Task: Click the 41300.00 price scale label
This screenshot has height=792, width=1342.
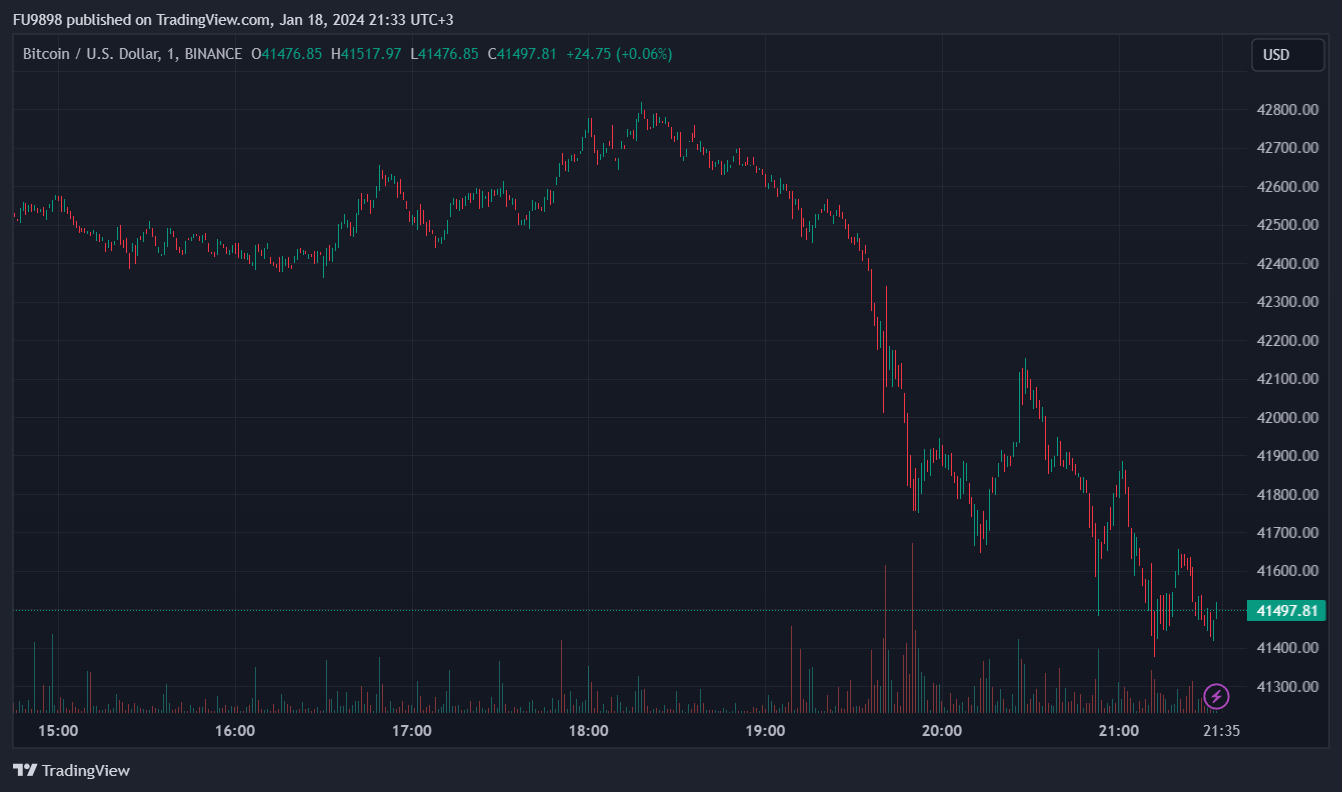Action: click(1286, 687)
